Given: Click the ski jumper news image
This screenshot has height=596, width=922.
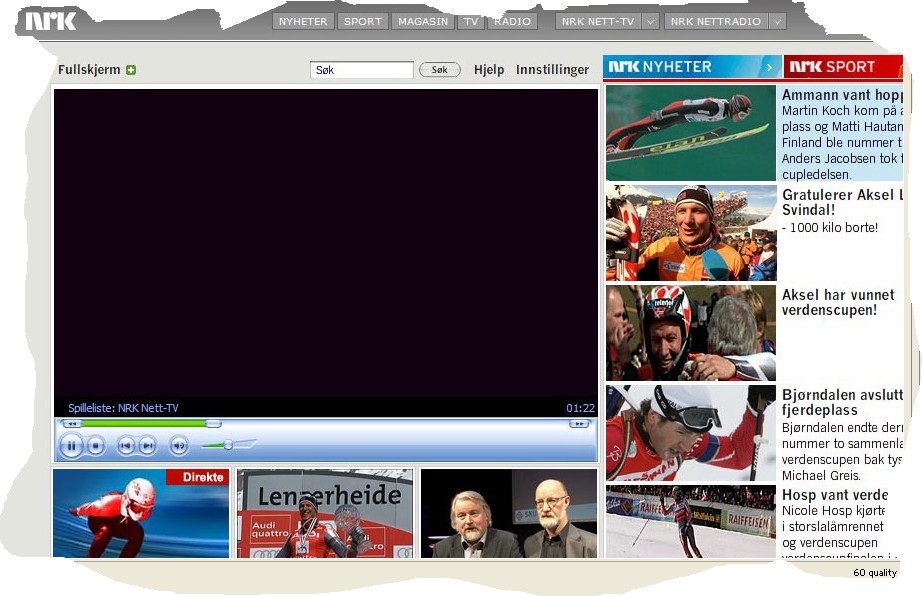Looking at the screenshot, I should click(691, 133).
